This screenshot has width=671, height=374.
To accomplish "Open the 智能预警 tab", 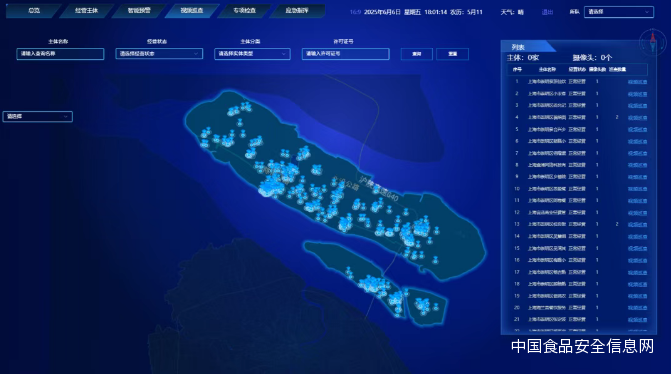I will (139, 10).
